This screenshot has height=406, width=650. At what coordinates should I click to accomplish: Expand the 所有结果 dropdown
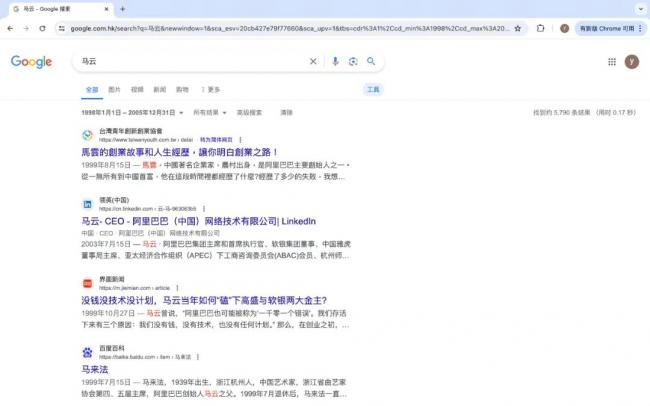click(211, 113)
